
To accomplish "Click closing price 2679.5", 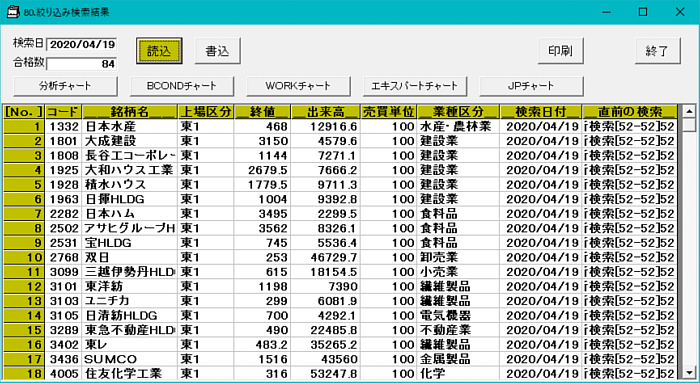I will click(262, 170).
